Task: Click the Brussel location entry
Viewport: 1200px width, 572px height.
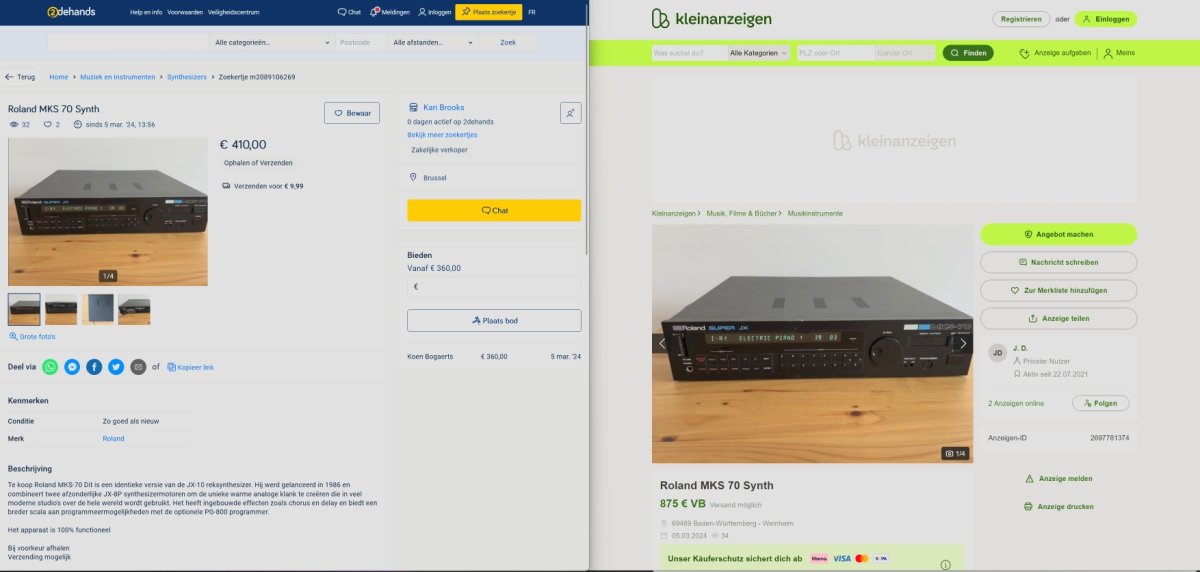Action: click(x=429, y=177)
